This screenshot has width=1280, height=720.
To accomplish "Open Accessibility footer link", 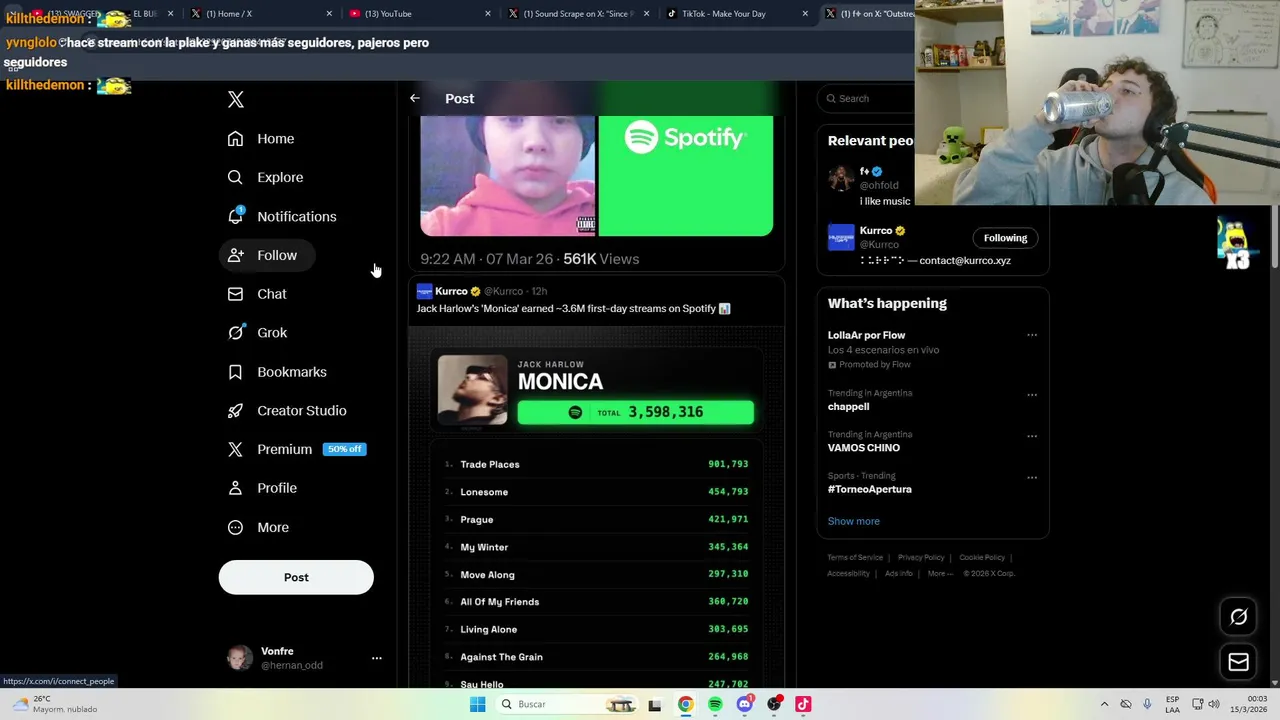I will (848, 573).
